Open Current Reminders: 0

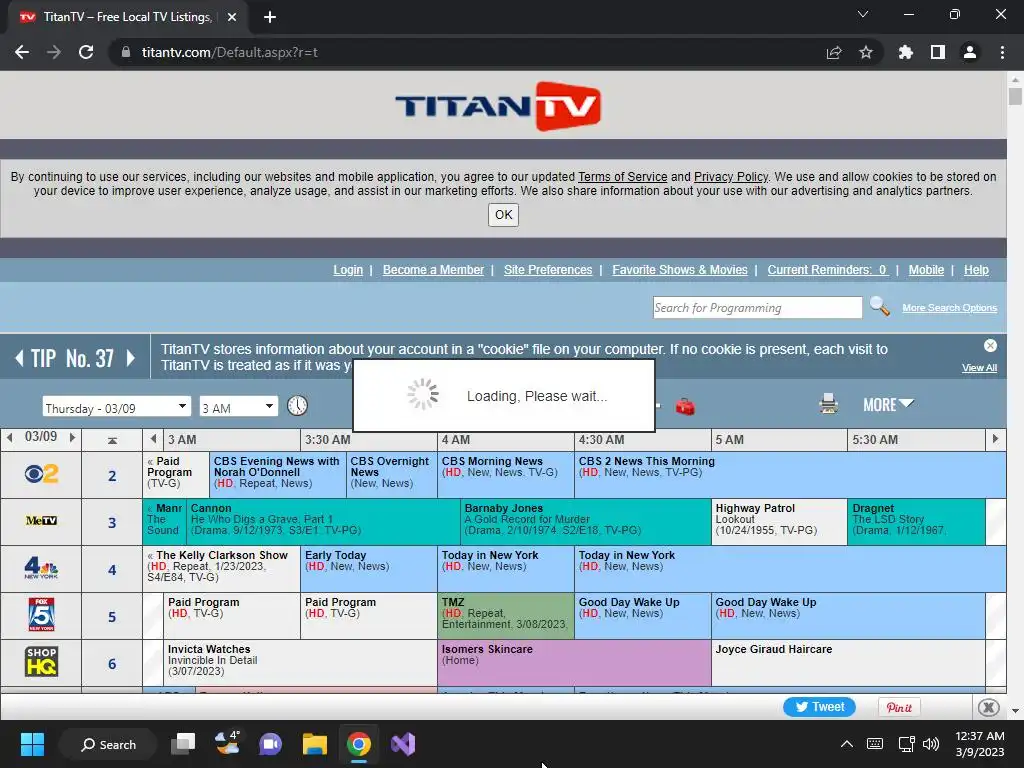click(x=827, y=270)
